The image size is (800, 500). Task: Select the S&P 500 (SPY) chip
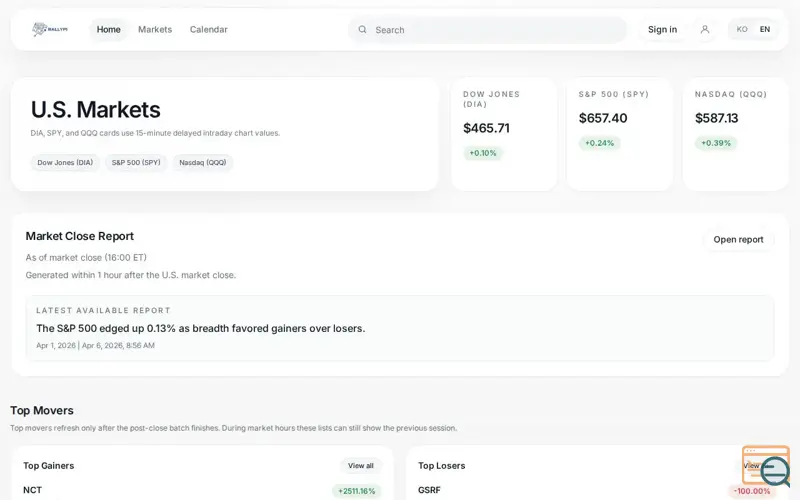[x=136, y=162]
